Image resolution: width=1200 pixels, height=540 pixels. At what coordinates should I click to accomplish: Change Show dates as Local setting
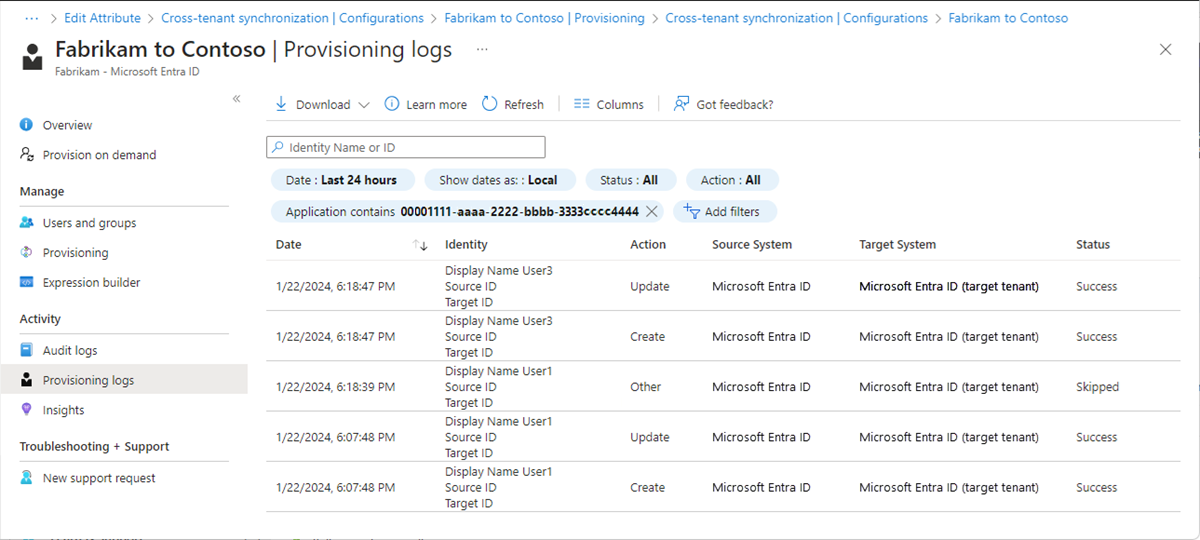[498, 180]
